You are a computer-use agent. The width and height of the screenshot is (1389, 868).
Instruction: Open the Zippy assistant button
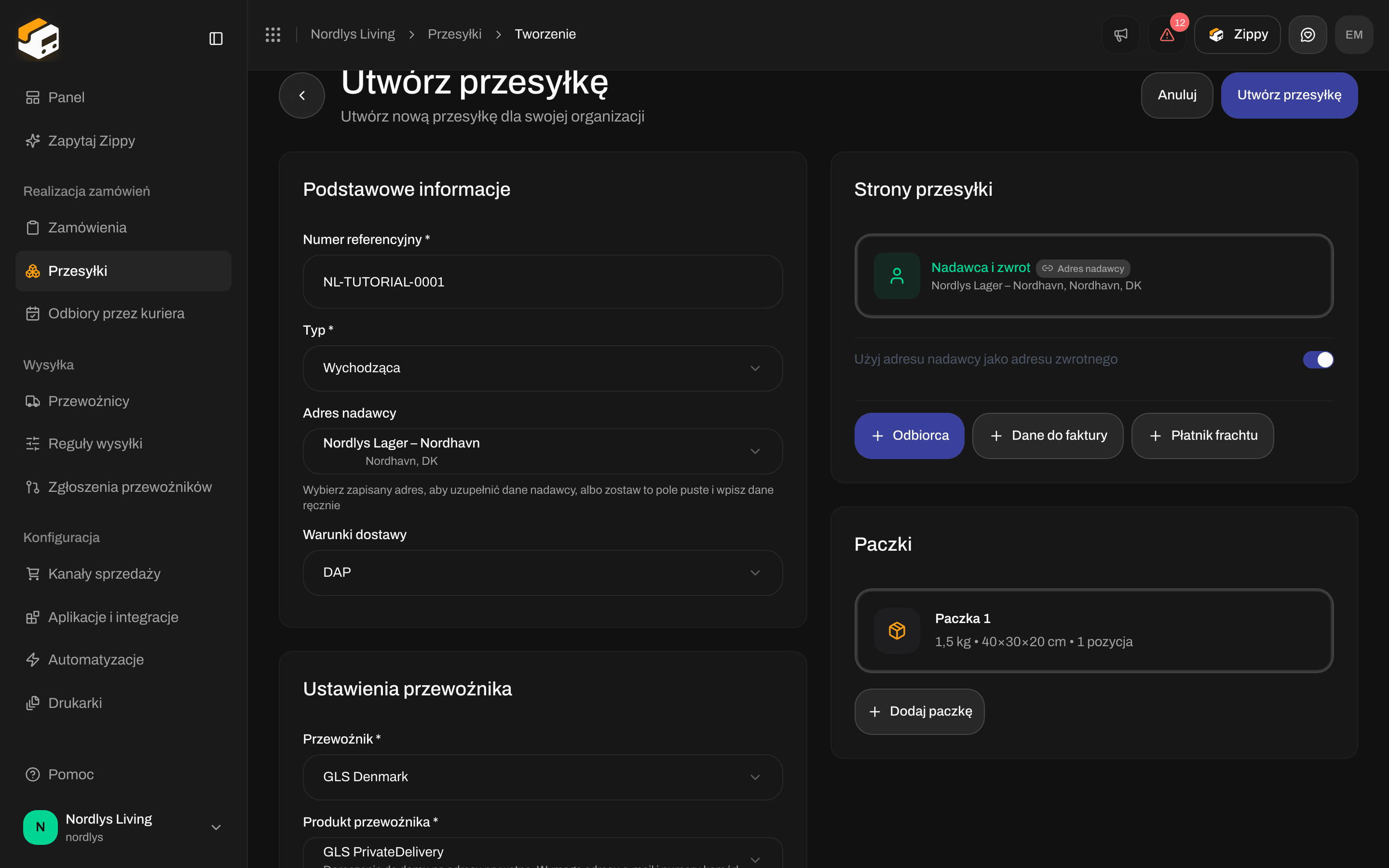tap(1237, 34)
